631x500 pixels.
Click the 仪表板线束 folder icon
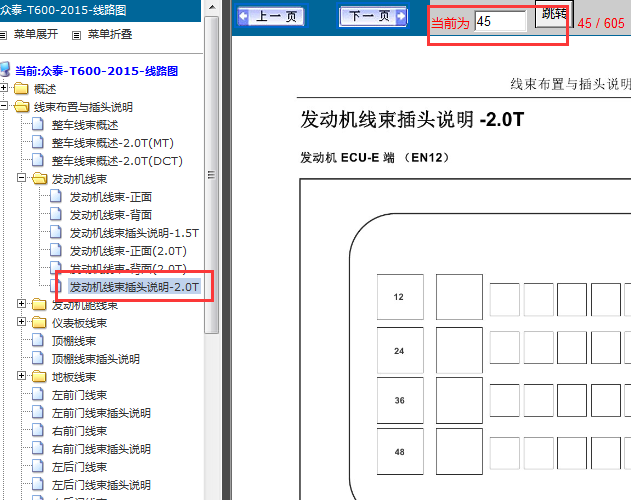click(39, 322)
